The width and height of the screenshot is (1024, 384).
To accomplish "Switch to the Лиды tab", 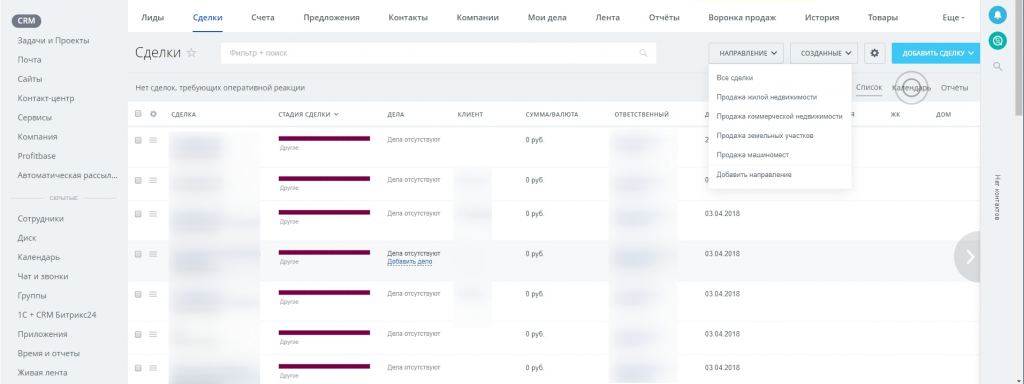I will tap(153, 18).
